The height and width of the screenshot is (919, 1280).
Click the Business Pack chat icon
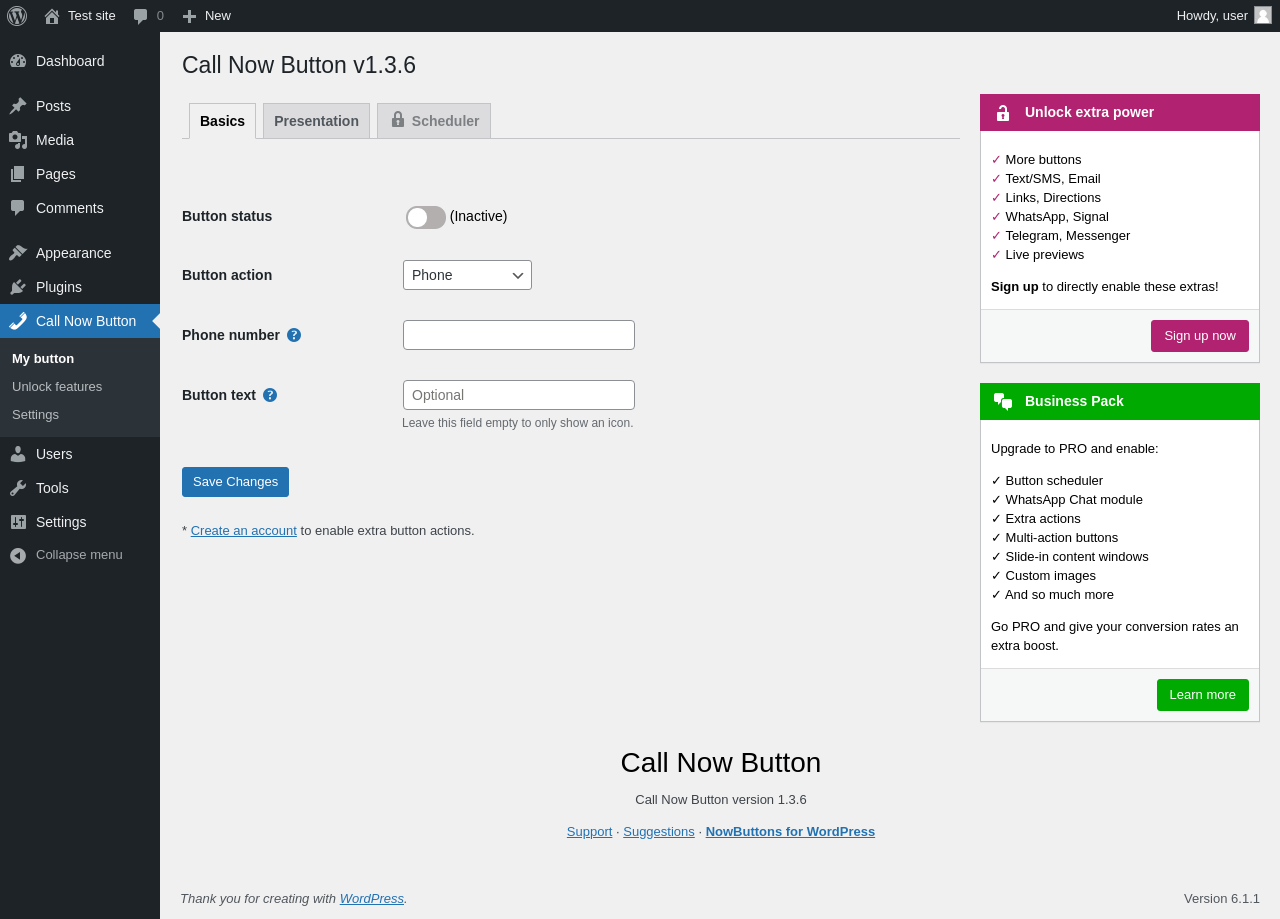pyautogui.click(x=1003, y=402)
